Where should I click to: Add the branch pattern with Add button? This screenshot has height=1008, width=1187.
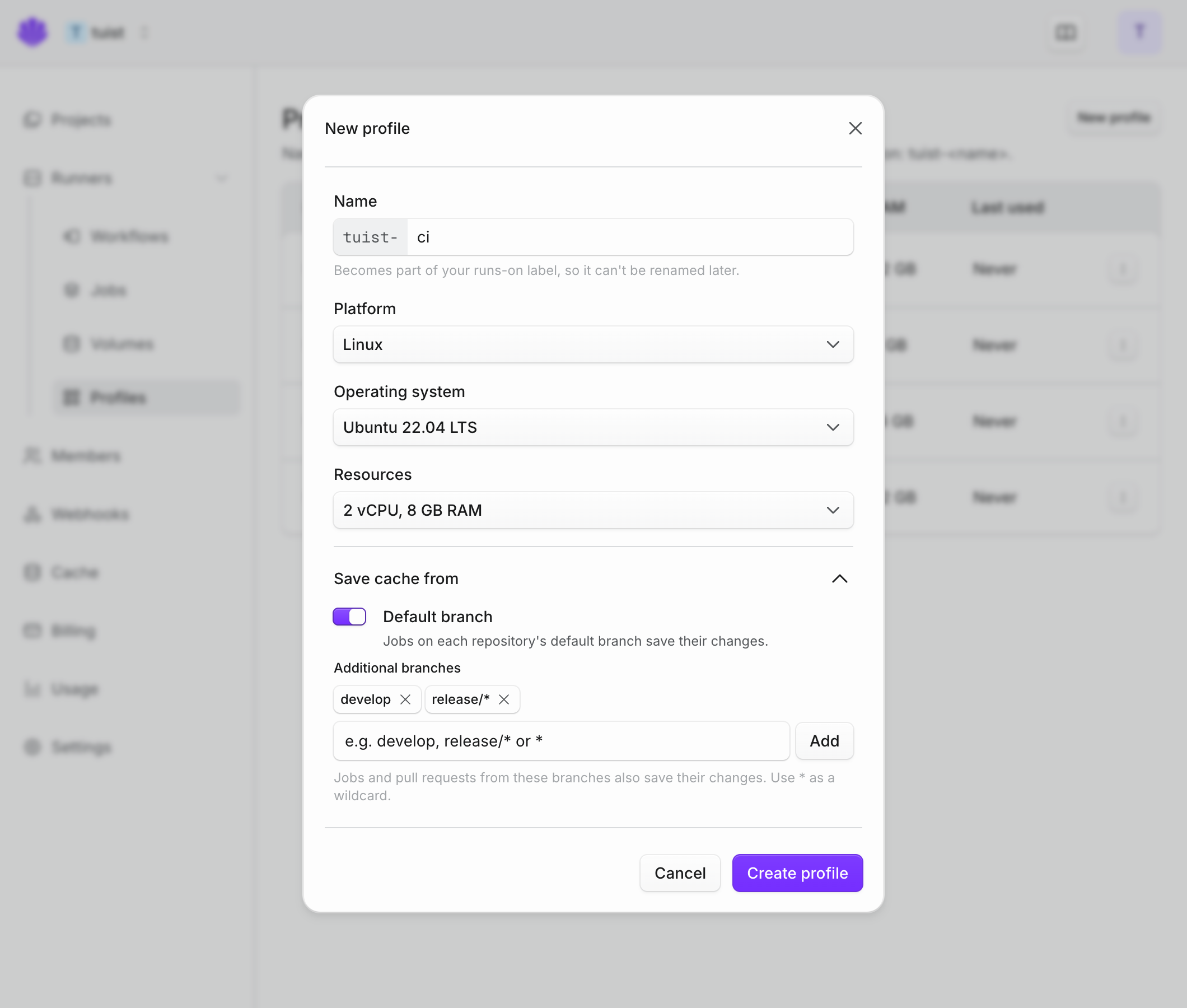[x=824, y=741]
